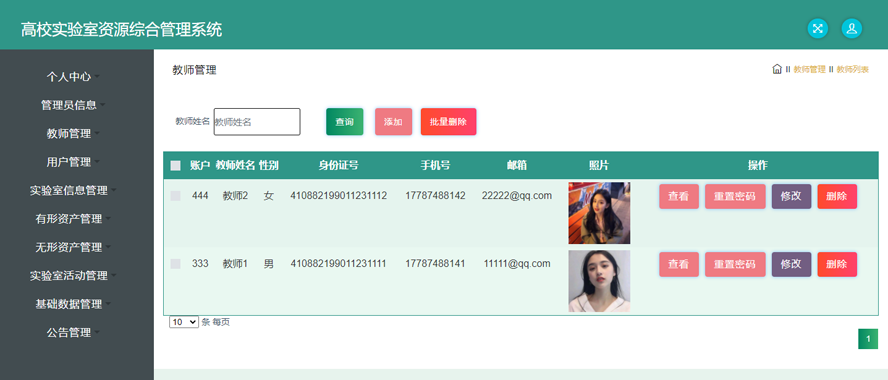Image resolution: width=888 pixels, height=380 pixels.
Task: Follow the 教师列表 breadcrumb link
Action: point(852,70)
